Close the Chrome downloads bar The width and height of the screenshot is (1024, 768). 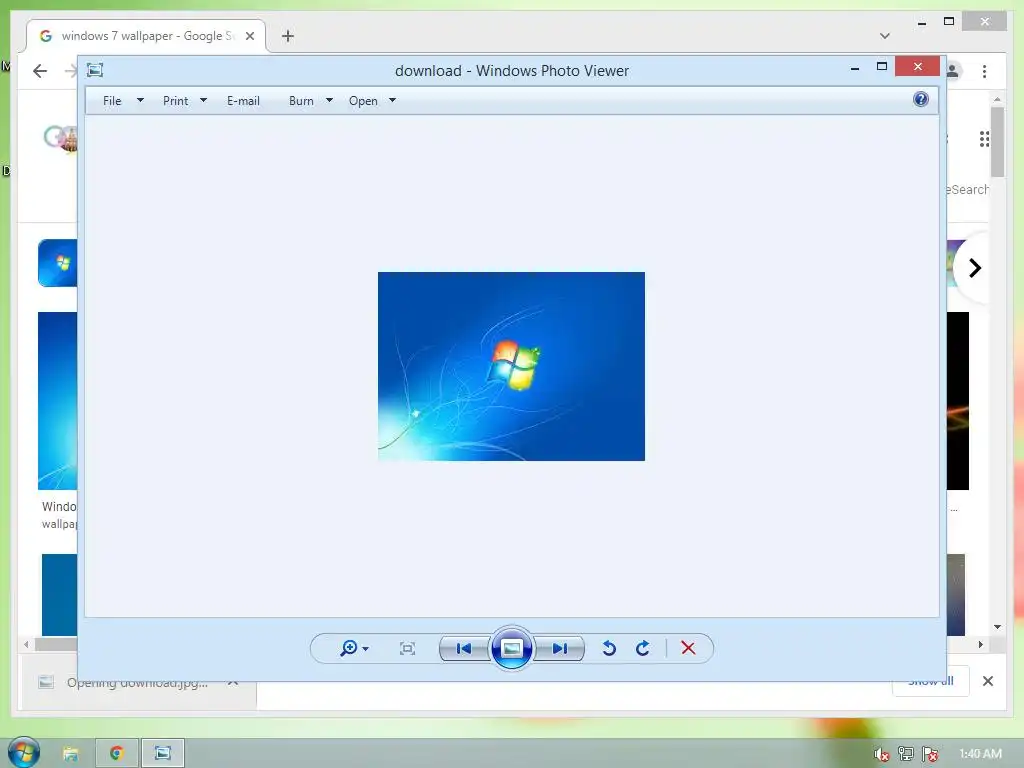[988, 681]
